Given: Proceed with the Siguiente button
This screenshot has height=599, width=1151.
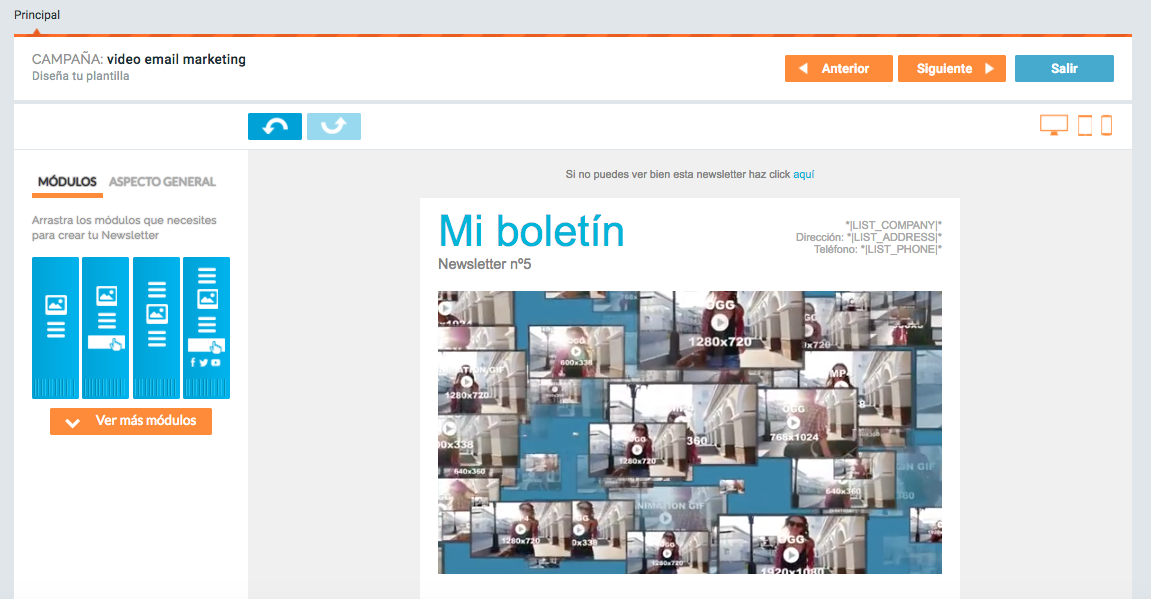Looking at the screenshot, I should [951, 69].
